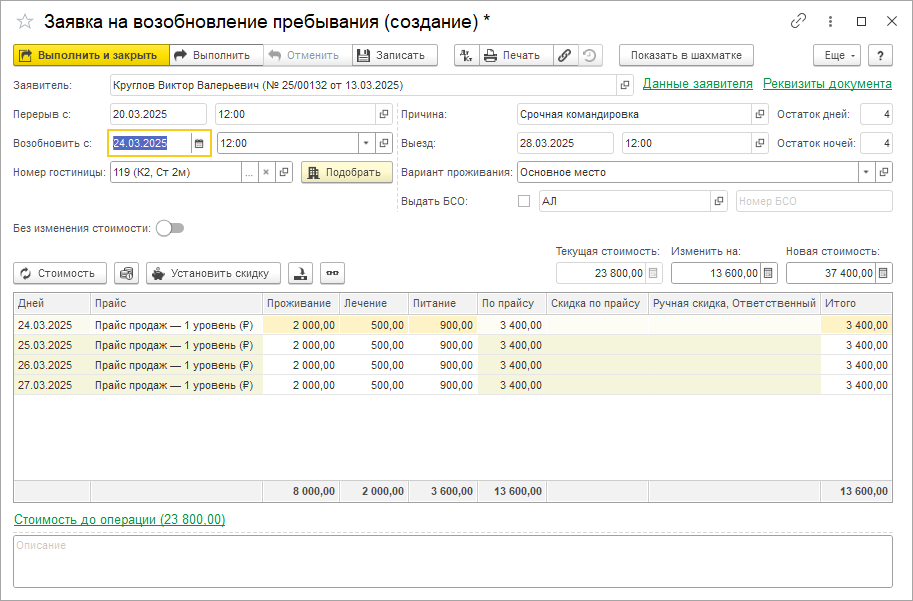913x601 pixels.
Task: Open the three-dot window menu
Action: [x=829, y=21]
